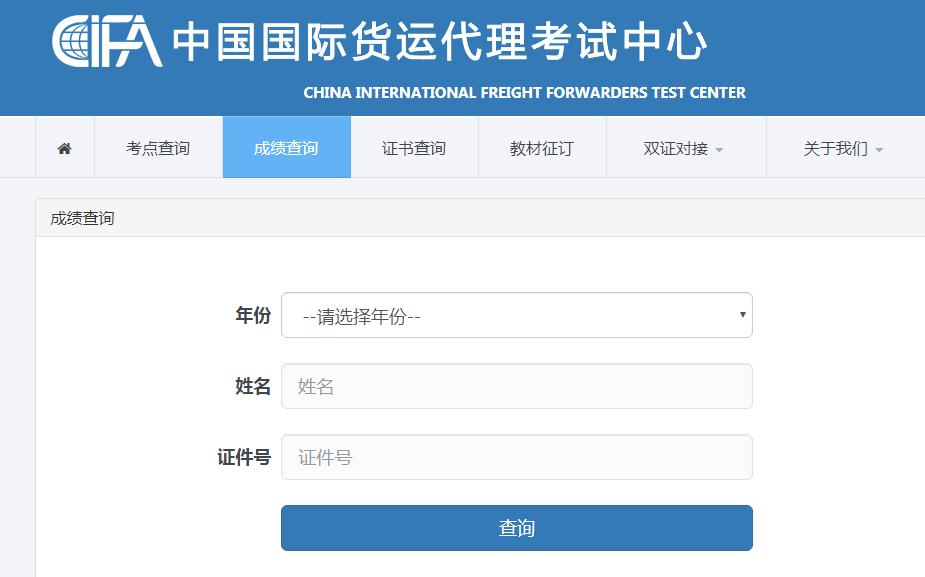
Task: Open the 证书查询 page
Action: (414, 148)
